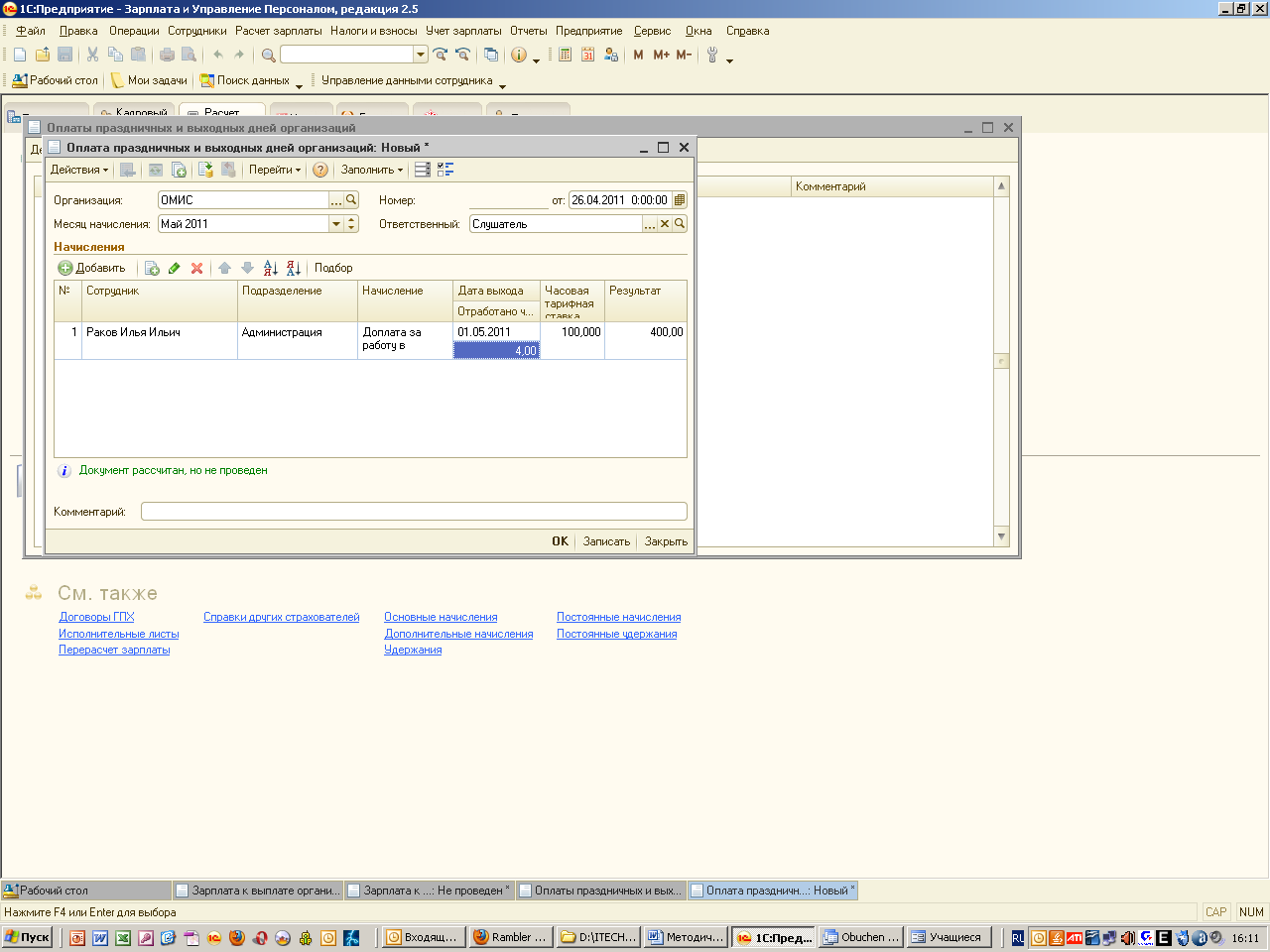Click the Copy icon in main toolbar

(x=115, y=55)
